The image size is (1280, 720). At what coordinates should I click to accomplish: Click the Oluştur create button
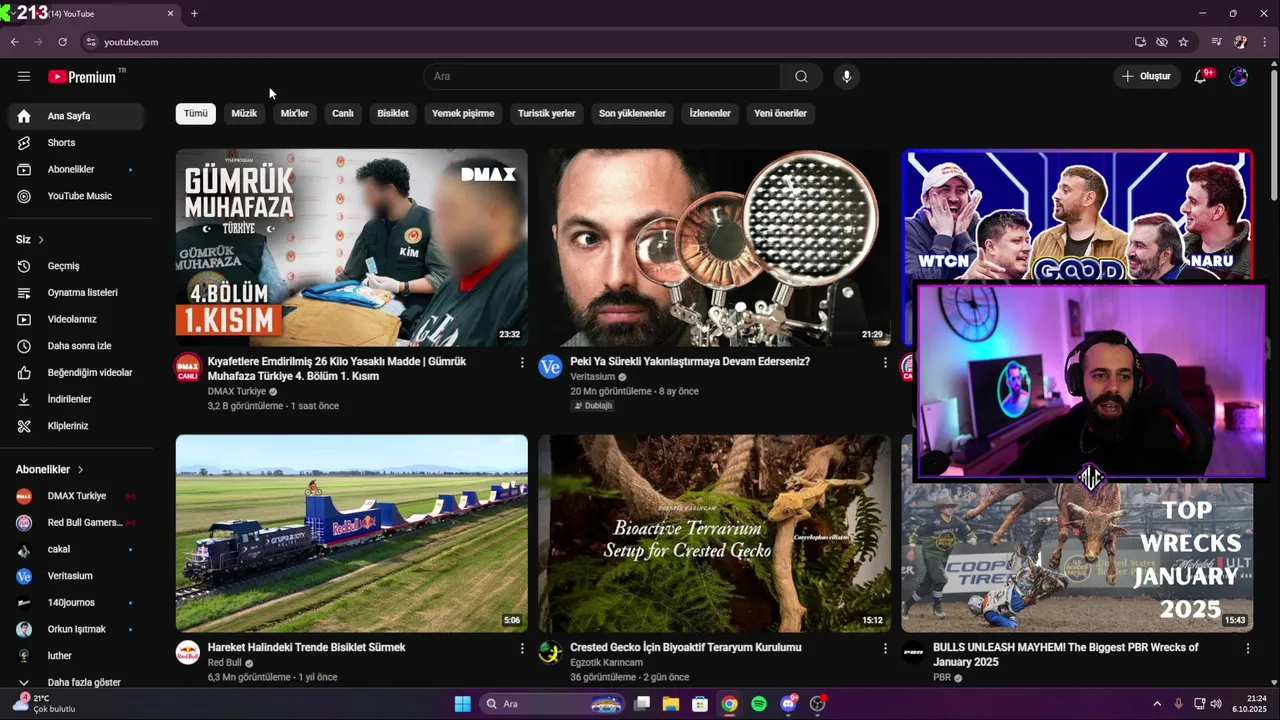click(x=1146, y=76)
